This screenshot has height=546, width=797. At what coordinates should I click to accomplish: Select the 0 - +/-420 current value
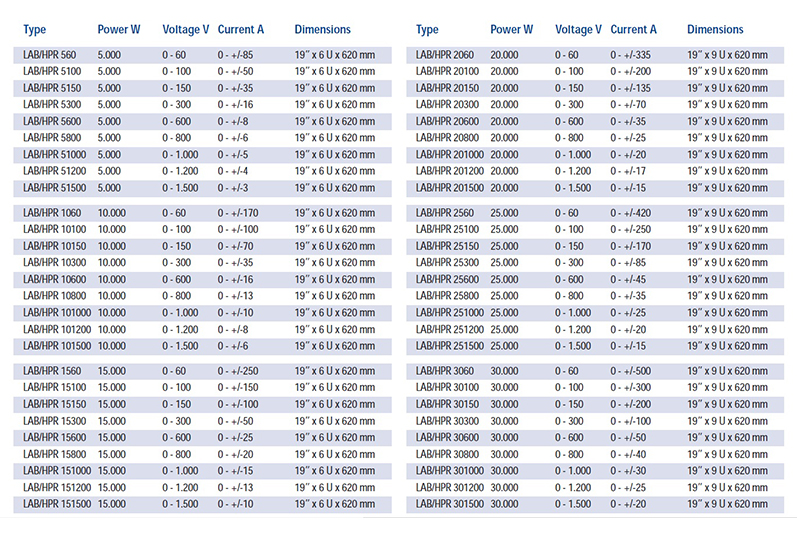coord(631,213)
